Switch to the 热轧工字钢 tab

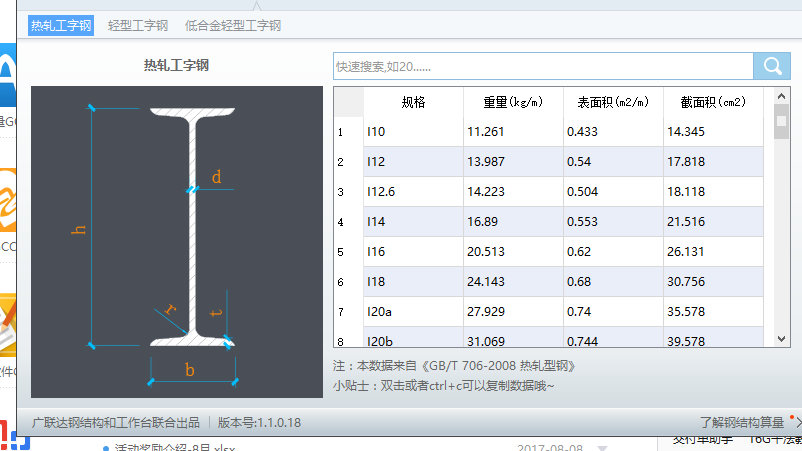(x=61, y=26)
